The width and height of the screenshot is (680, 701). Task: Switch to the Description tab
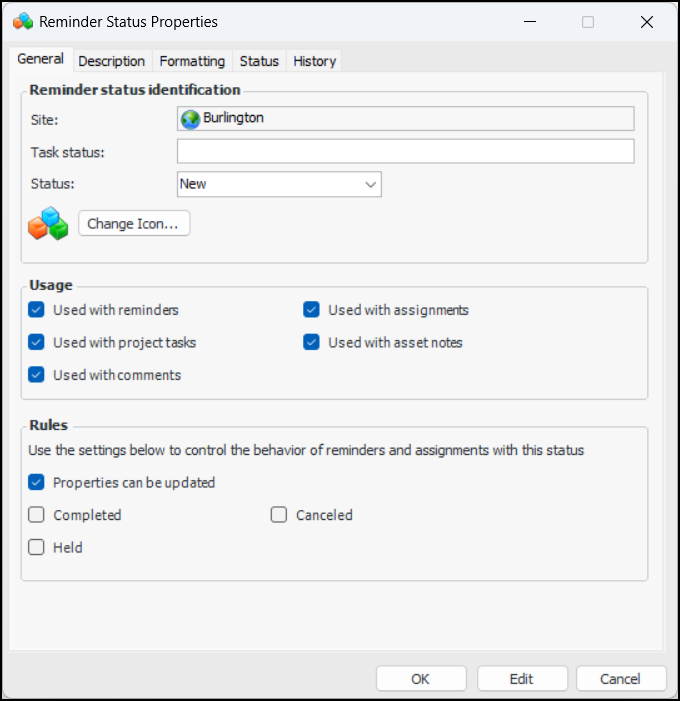click(112, 61)
